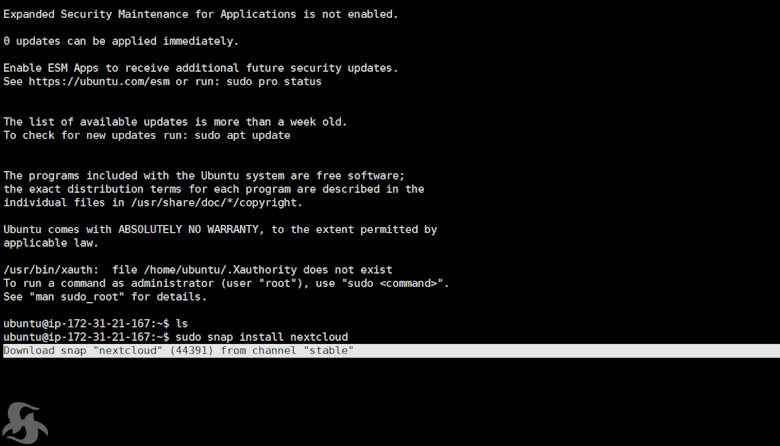Click the "Expanded Security Maintenance" line

(200, 14)
